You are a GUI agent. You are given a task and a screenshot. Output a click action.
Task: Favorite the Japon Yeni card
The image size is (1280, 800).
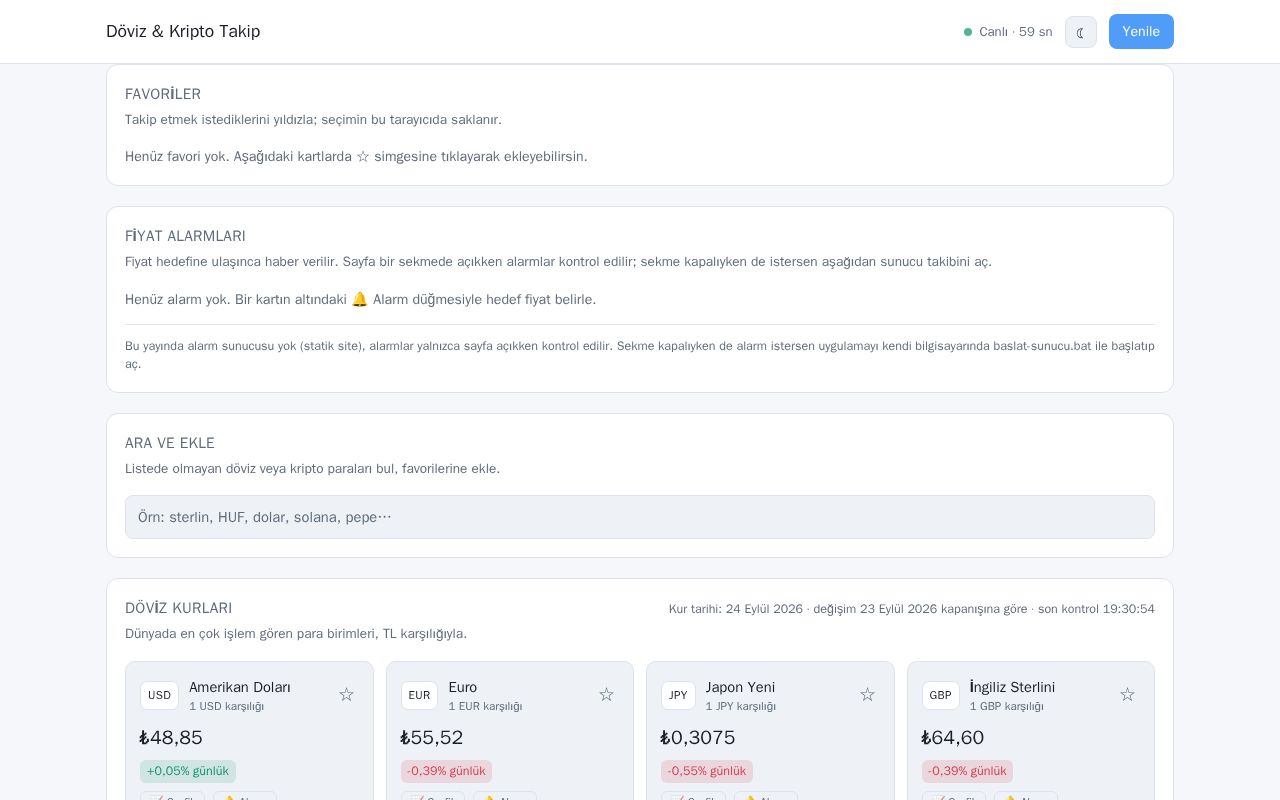pyautogui.click(x=867, y=695)
